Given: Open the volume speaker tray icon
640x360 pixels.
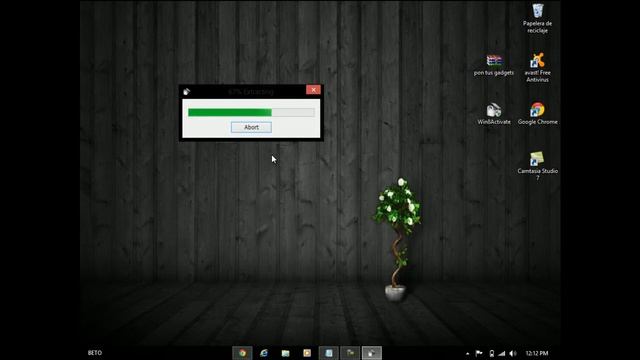Looking at the screenshot, I should 513,353.
